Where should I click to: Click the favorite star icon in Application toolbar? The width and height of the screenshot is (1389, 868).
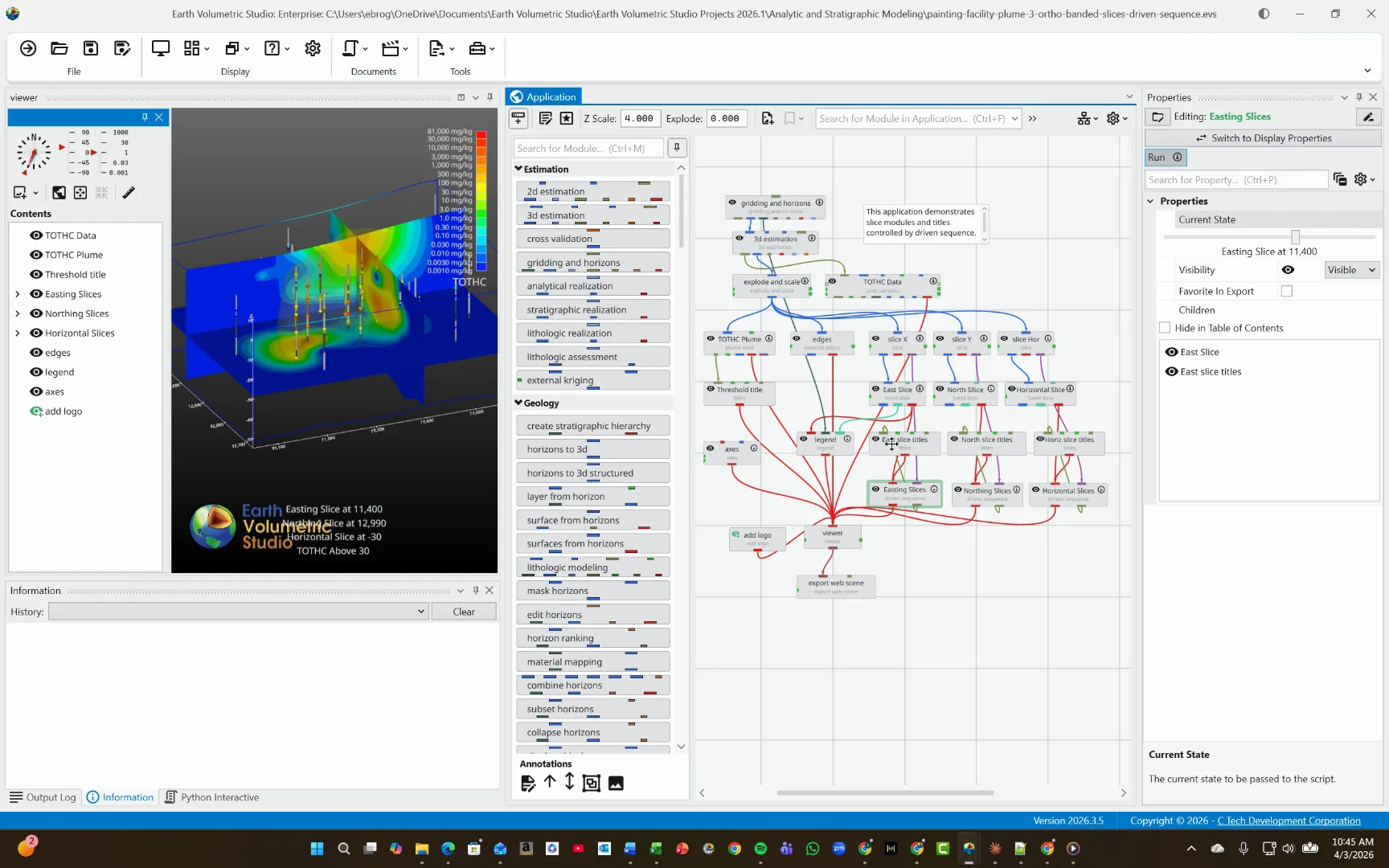(x=567, y=118)
